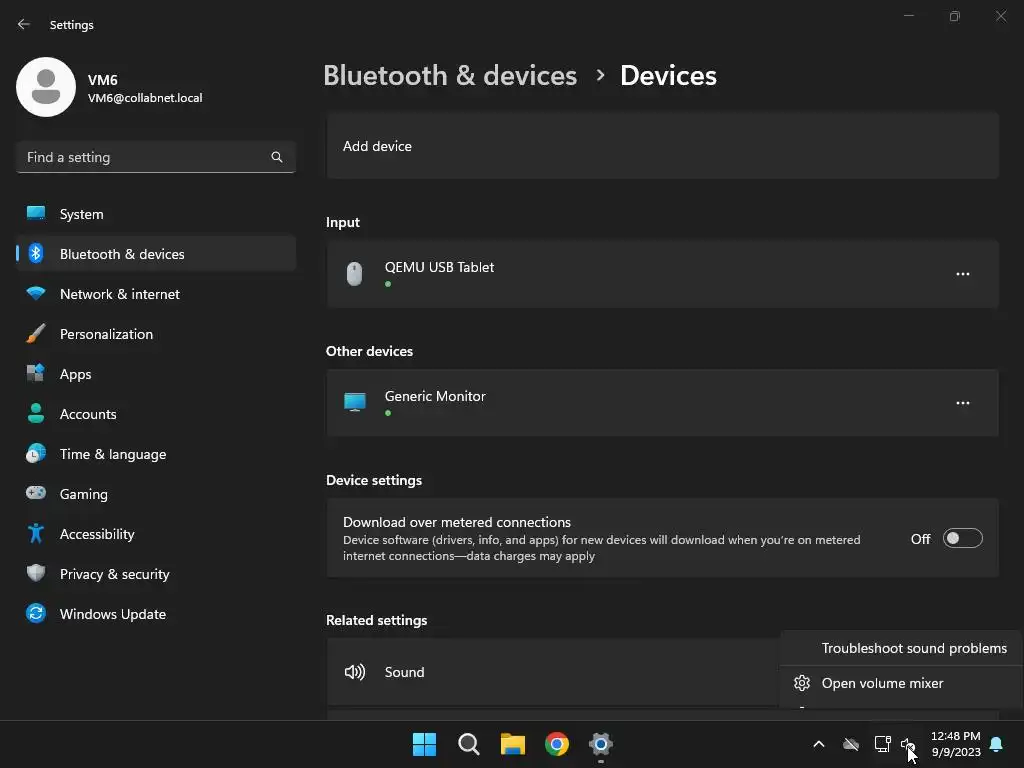Screen dimensions: 1024x768
Task: Show hidden icons in system tray
Action: [818, 744]
